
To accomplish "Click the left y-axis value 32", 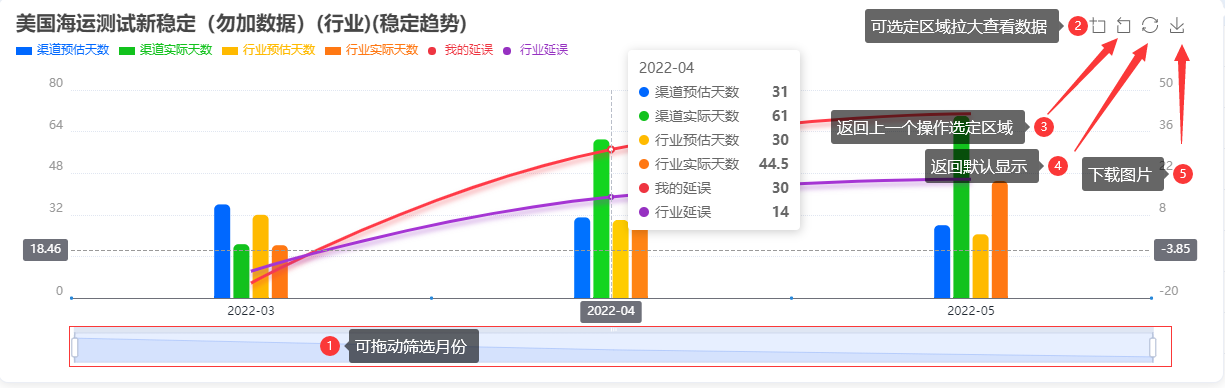I will coord(56,208).
